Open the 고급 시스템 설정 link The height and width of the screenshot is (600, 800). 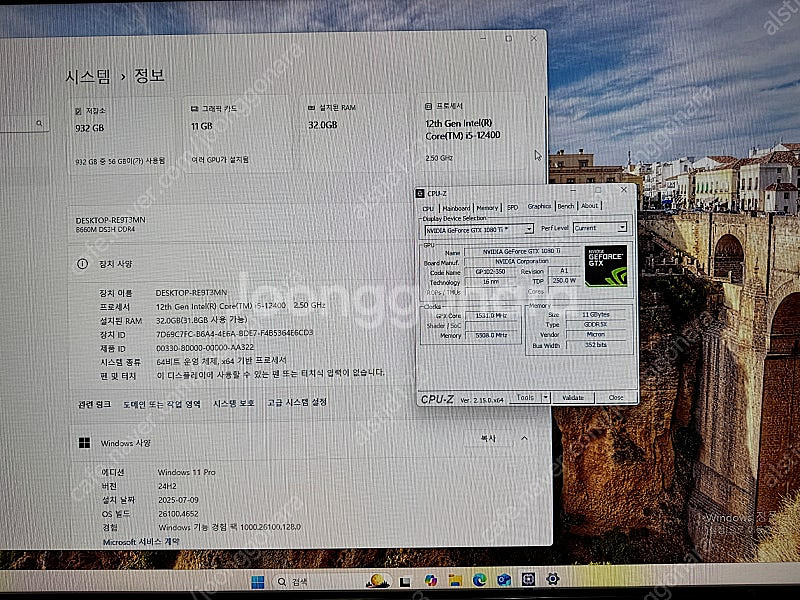click(297, 402)
